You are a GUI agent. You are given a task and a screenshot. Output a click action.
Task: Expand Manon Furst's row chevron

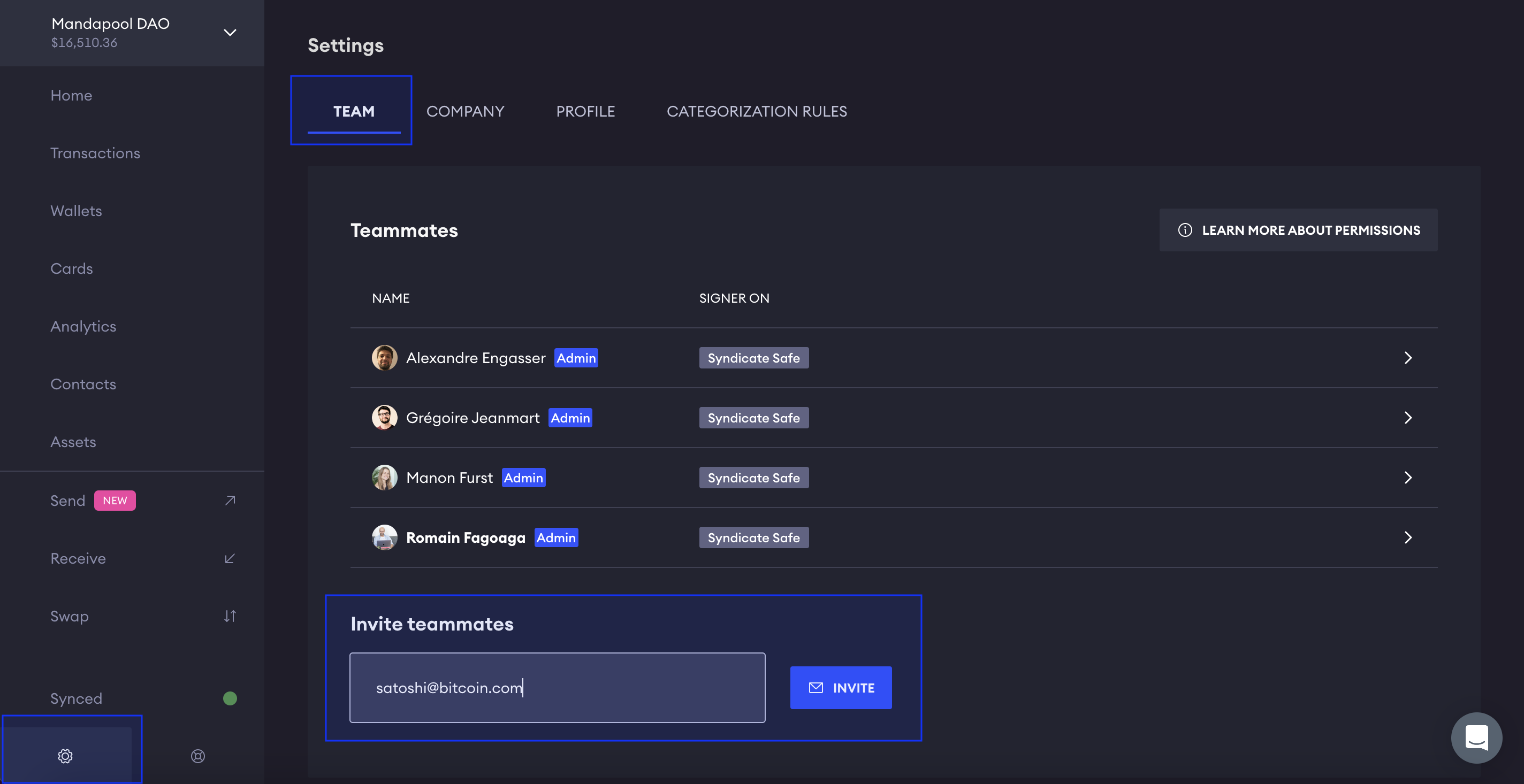click(x=1408, y=478)
